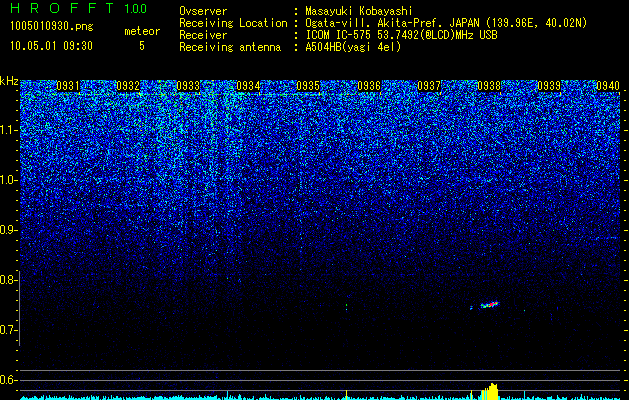Click the 0937 time marker
Viewport: 629px width, 400px height.
[x=429, y=86]
